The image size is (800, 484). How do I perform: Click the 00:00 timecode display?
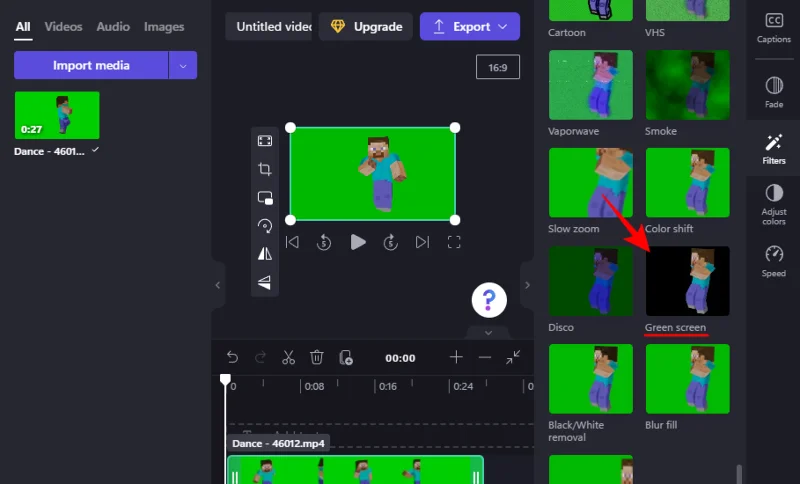pos(400,358)
